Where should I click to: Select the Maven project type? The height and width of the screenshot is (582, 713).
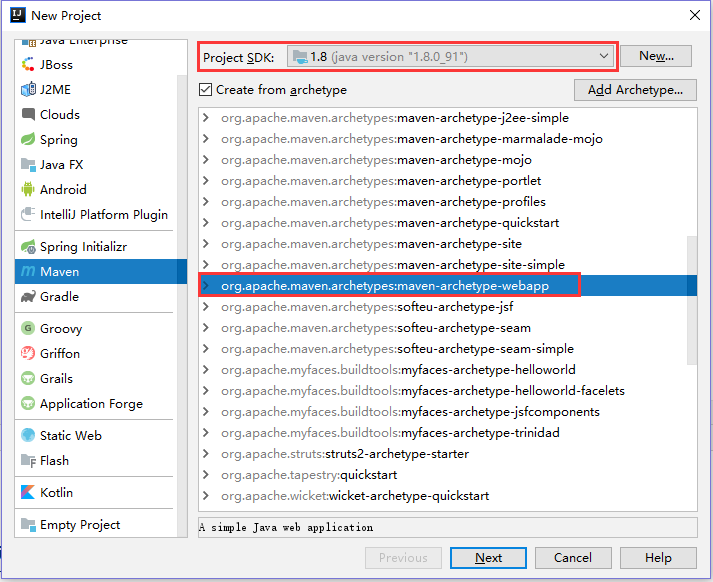[x=101, y=271]
